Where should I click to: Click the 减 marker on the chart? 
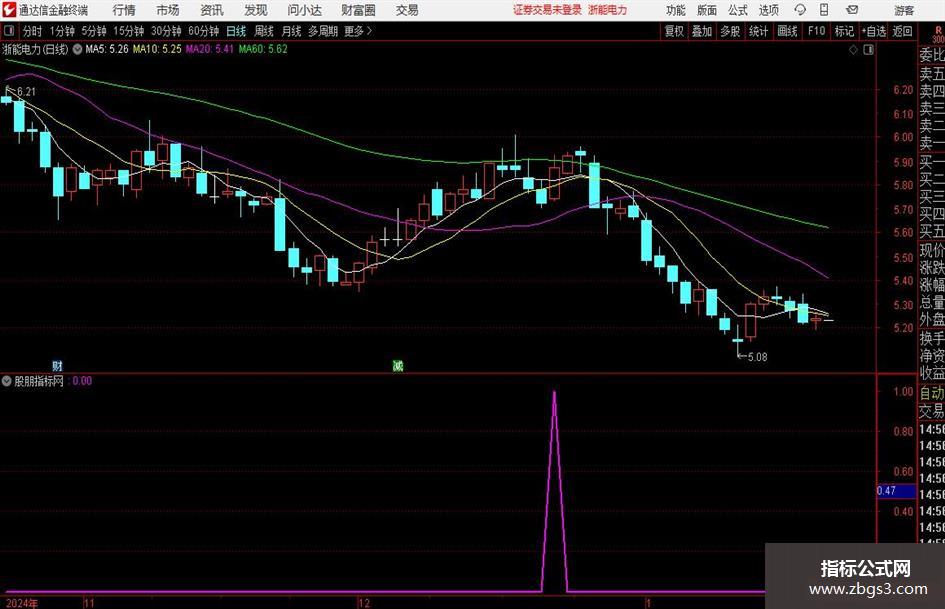click(x=398, y=365)
